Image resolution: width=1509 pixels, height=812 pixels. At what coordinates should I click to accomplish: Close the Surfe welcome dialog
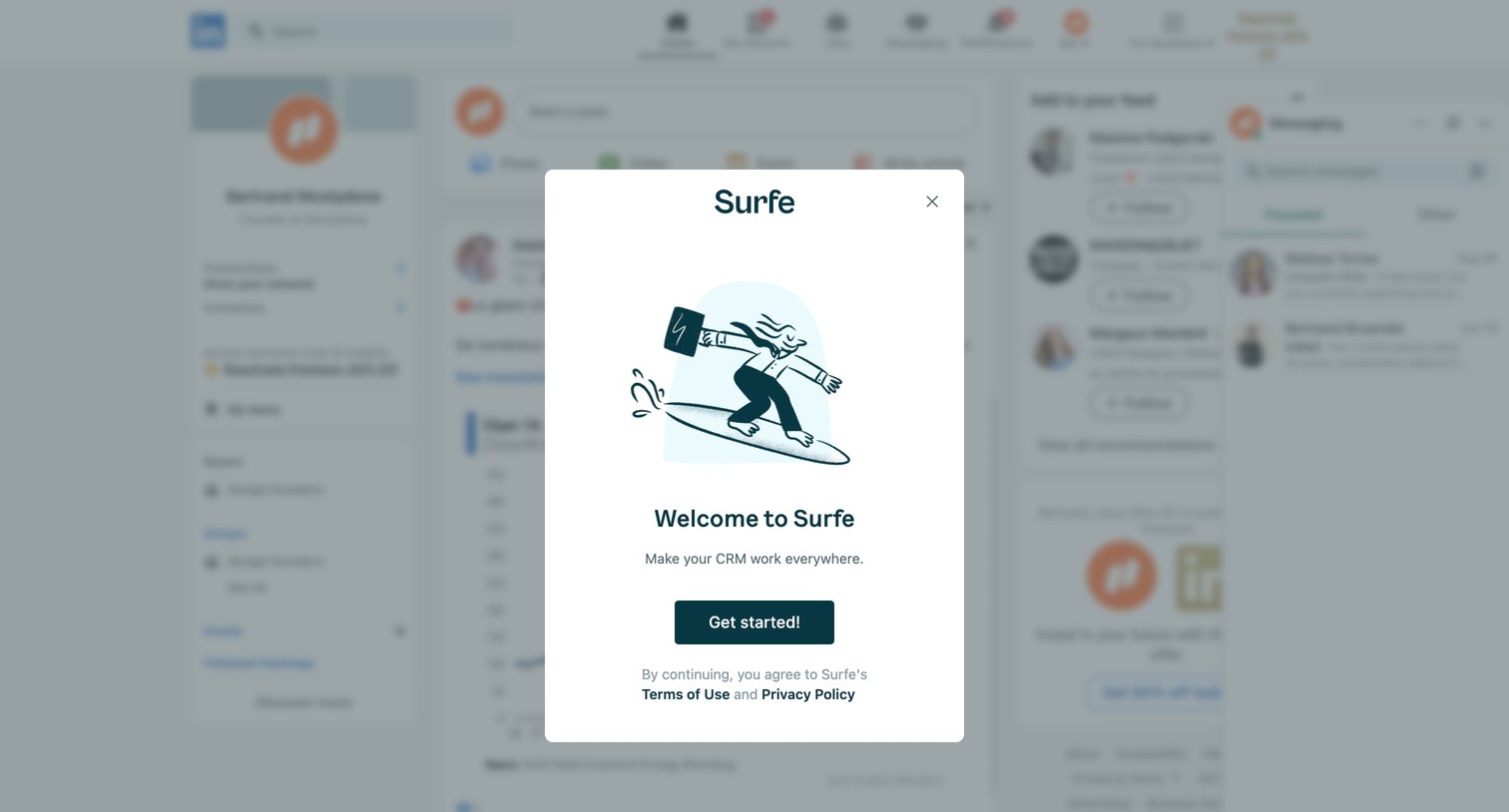tap(932, 202)
